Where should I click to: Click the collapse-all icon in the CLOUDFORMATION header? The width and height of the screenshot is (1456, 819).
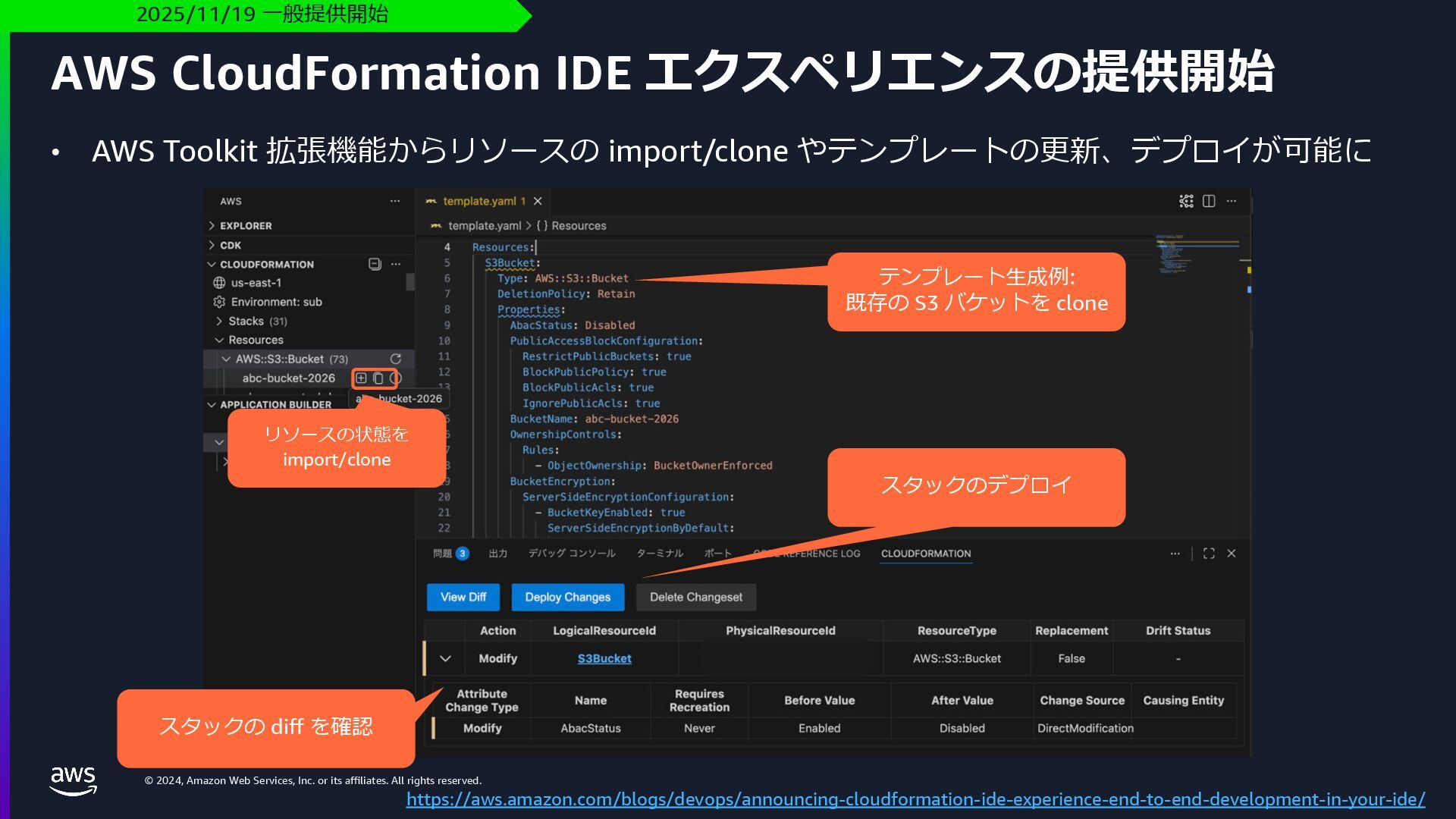click(374, 264)
